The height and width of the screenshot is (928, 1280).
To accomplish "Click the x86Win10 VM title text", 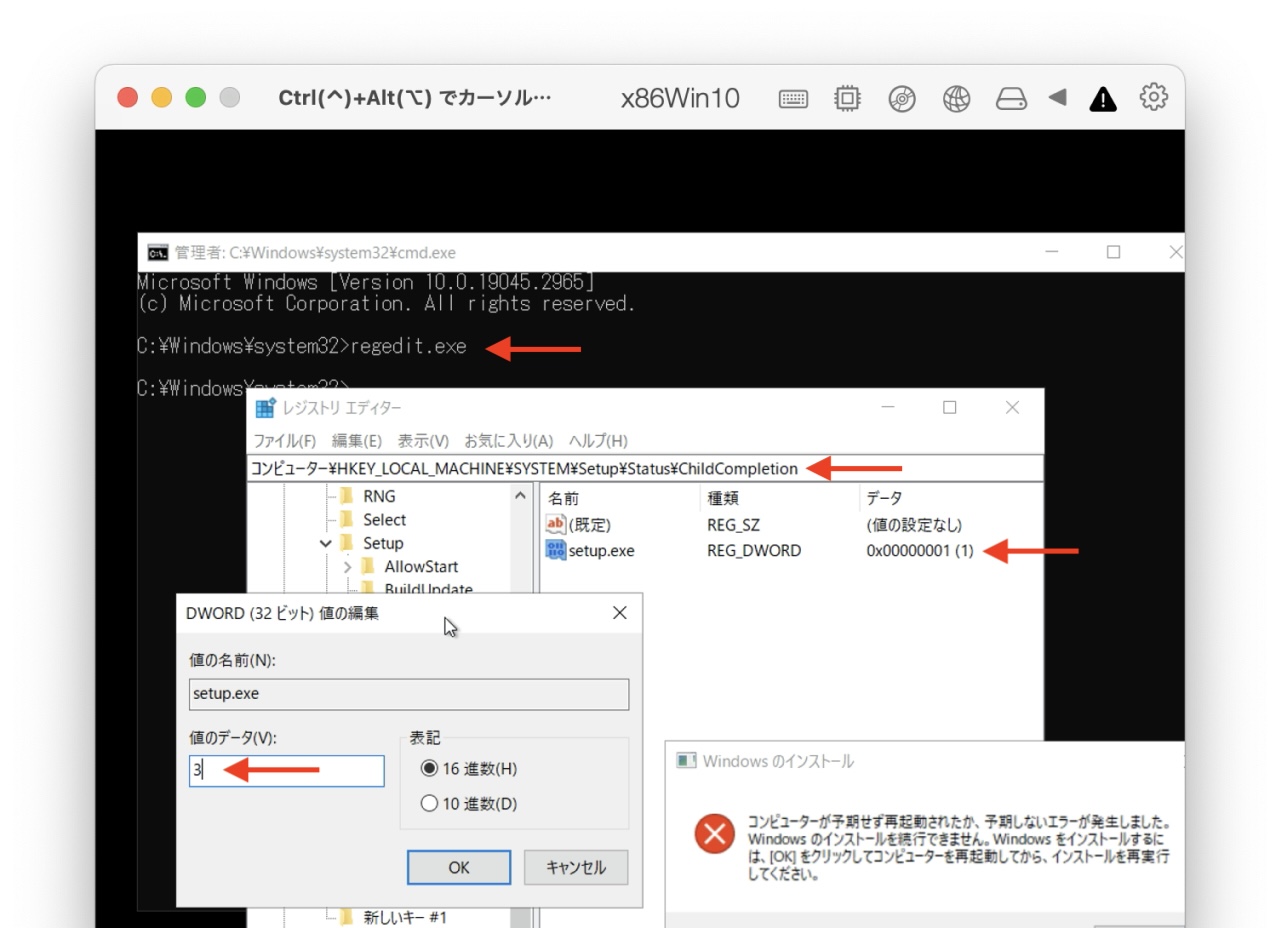I will pyautogui.click(x=680, y=98).
